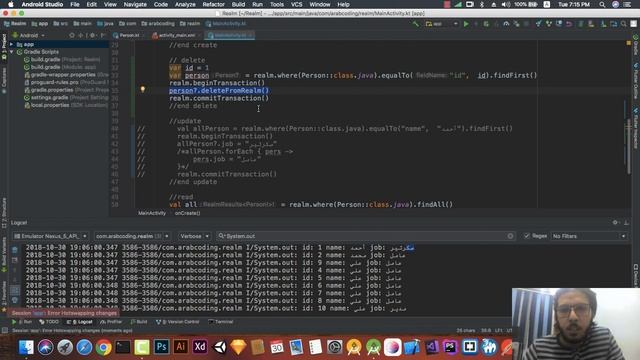This screenshot has height=360, width=640.
Task: Toggle the Gradle tool window on right edge
Action: [636, 45]
